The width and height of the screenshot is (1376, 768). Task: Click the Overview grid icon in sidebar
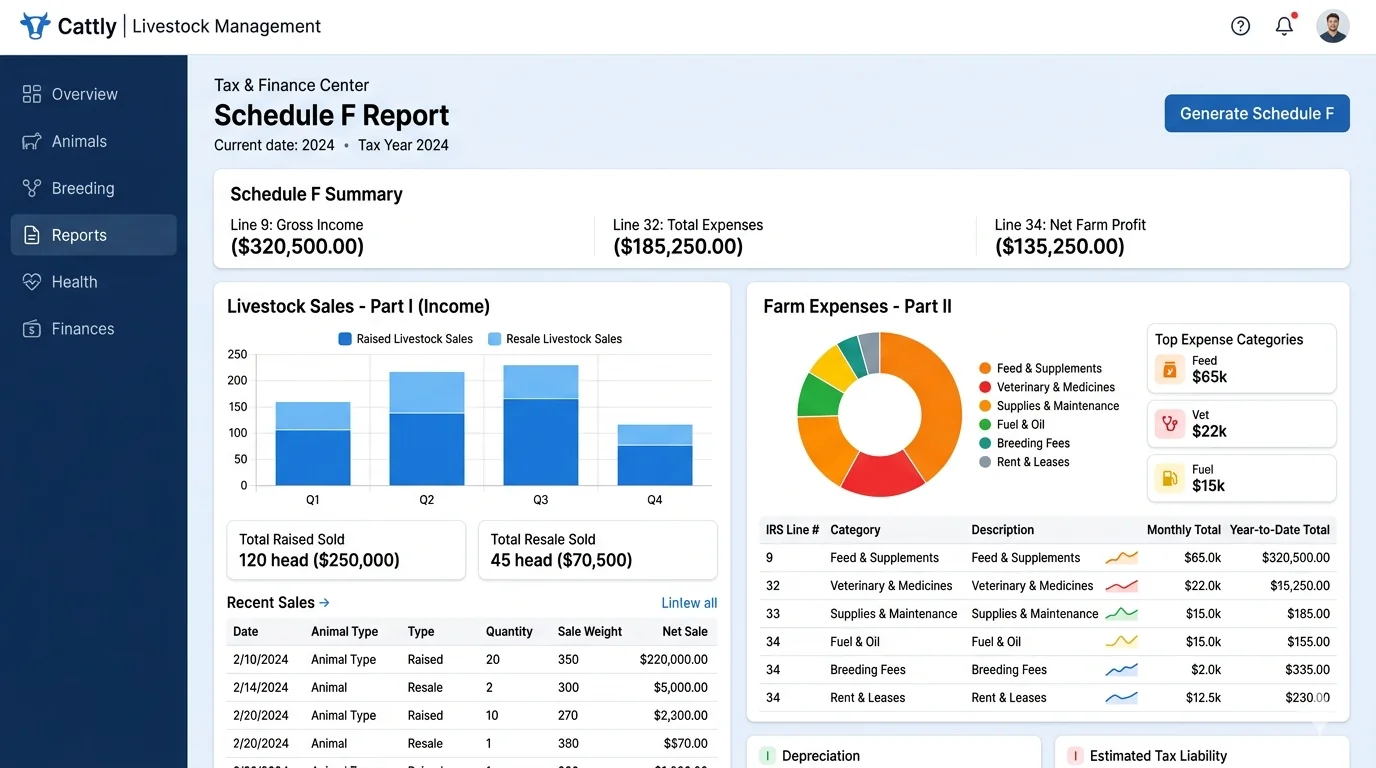pyautogui.click(x=32, y=94)
